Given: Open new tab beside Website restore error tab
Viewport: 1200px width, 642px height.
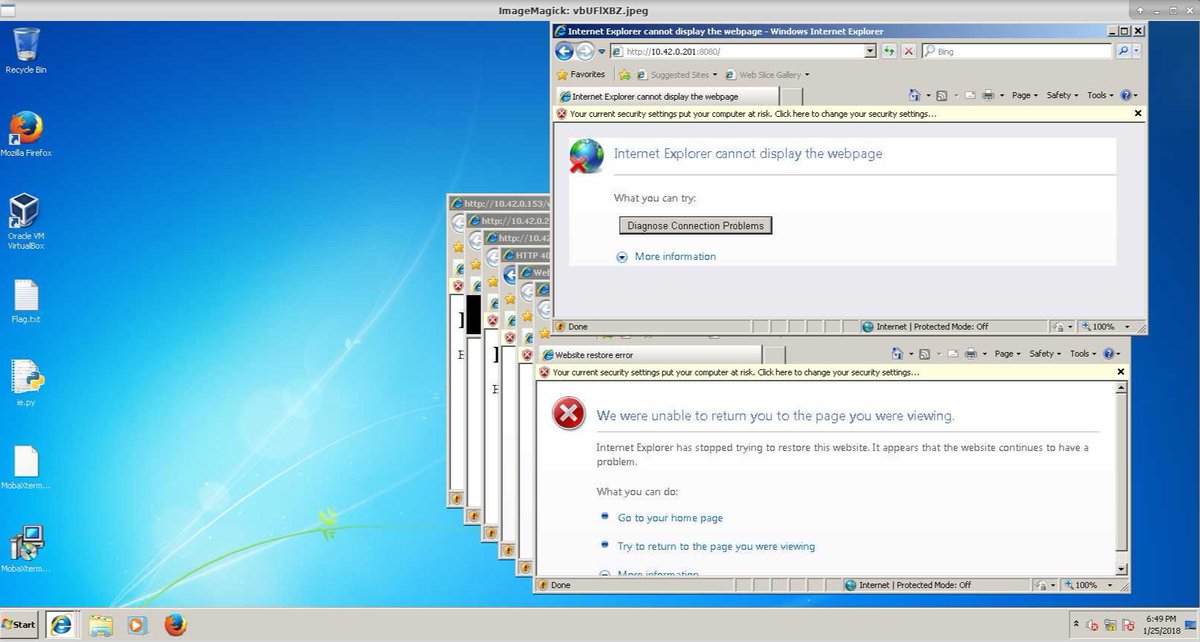Looking at the screenshot, I should 773,354.
